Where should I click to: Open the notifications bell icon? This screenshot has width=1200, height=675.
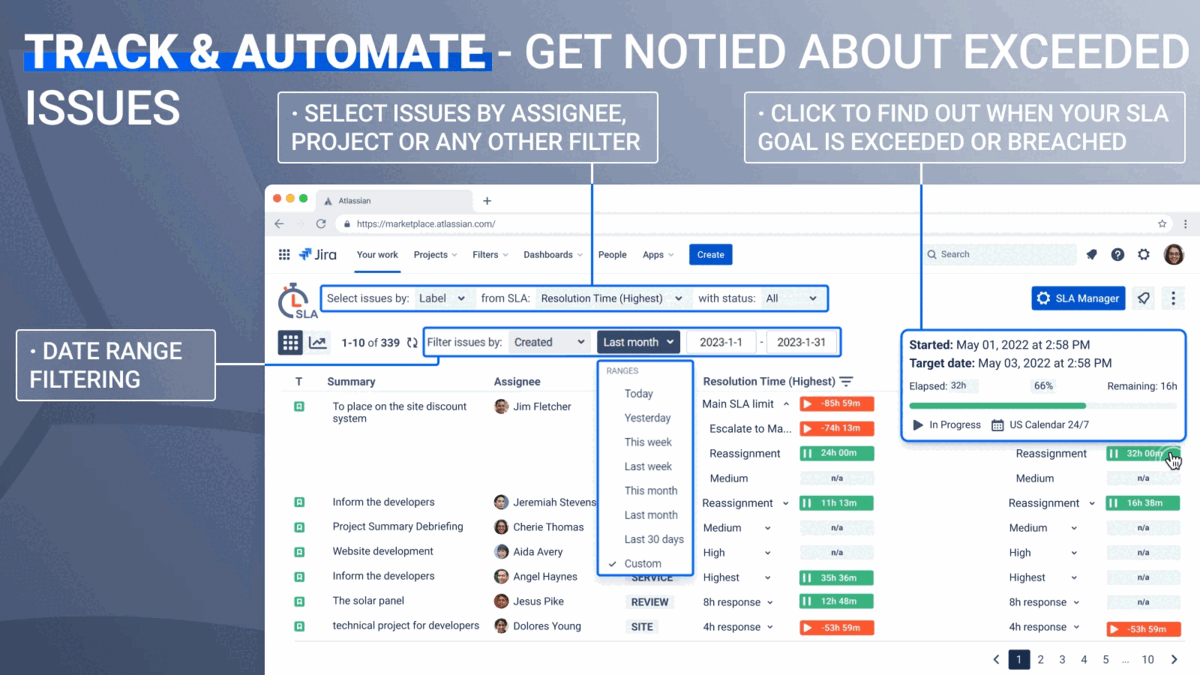point(1091,254)
